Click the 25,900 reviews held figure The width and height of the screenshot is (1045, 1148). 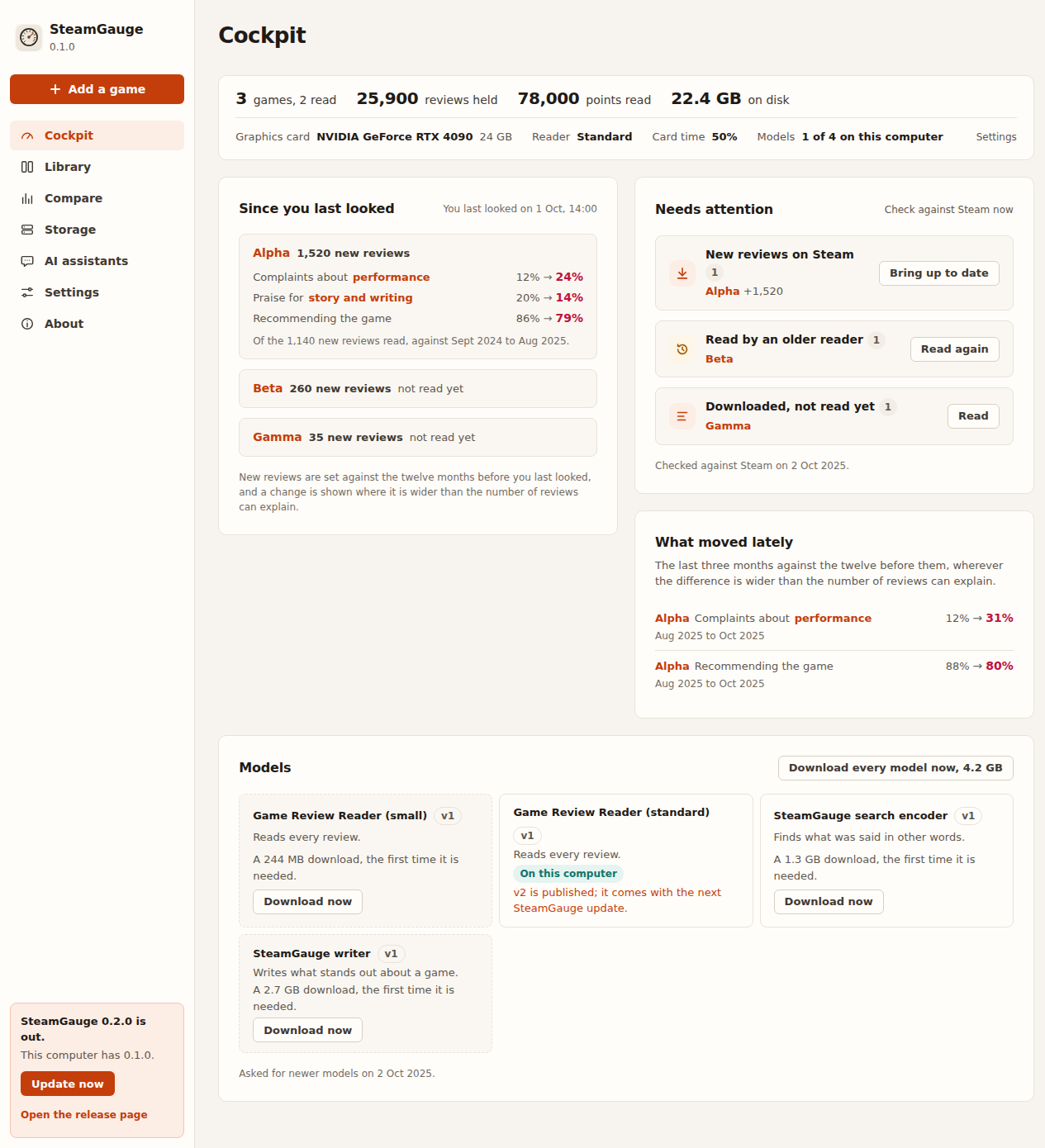tap(427, 99)
